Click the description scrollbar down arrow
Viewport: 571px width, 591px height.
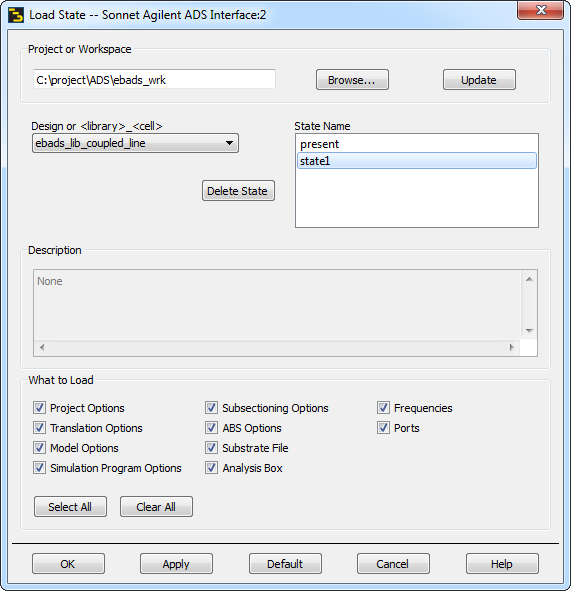click(529, 331)
